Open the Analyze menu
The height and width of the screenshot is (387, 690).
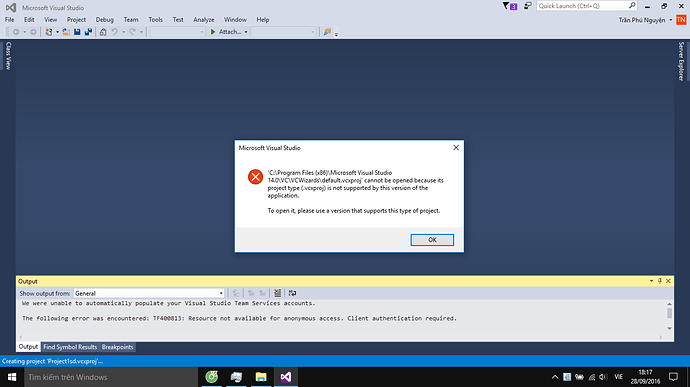204,19
